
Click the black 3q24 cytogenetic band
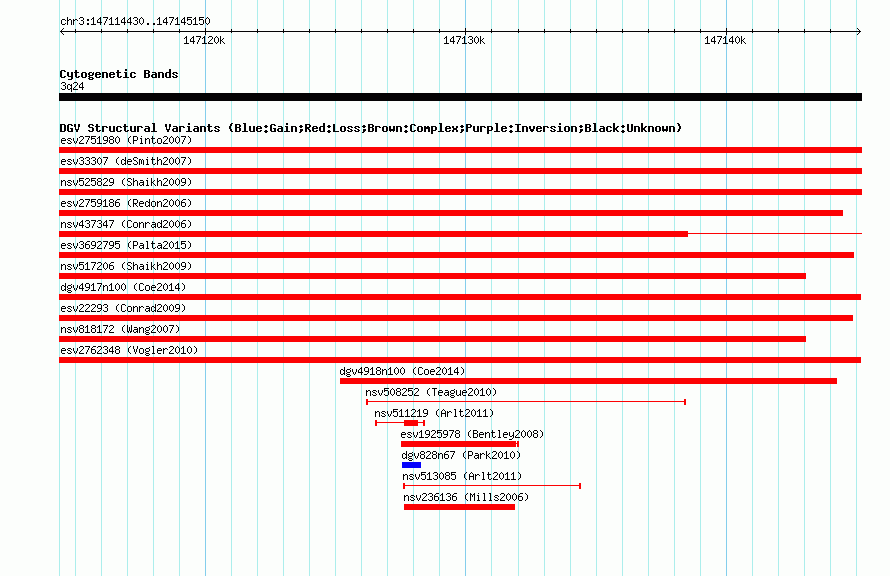[460, 97]
